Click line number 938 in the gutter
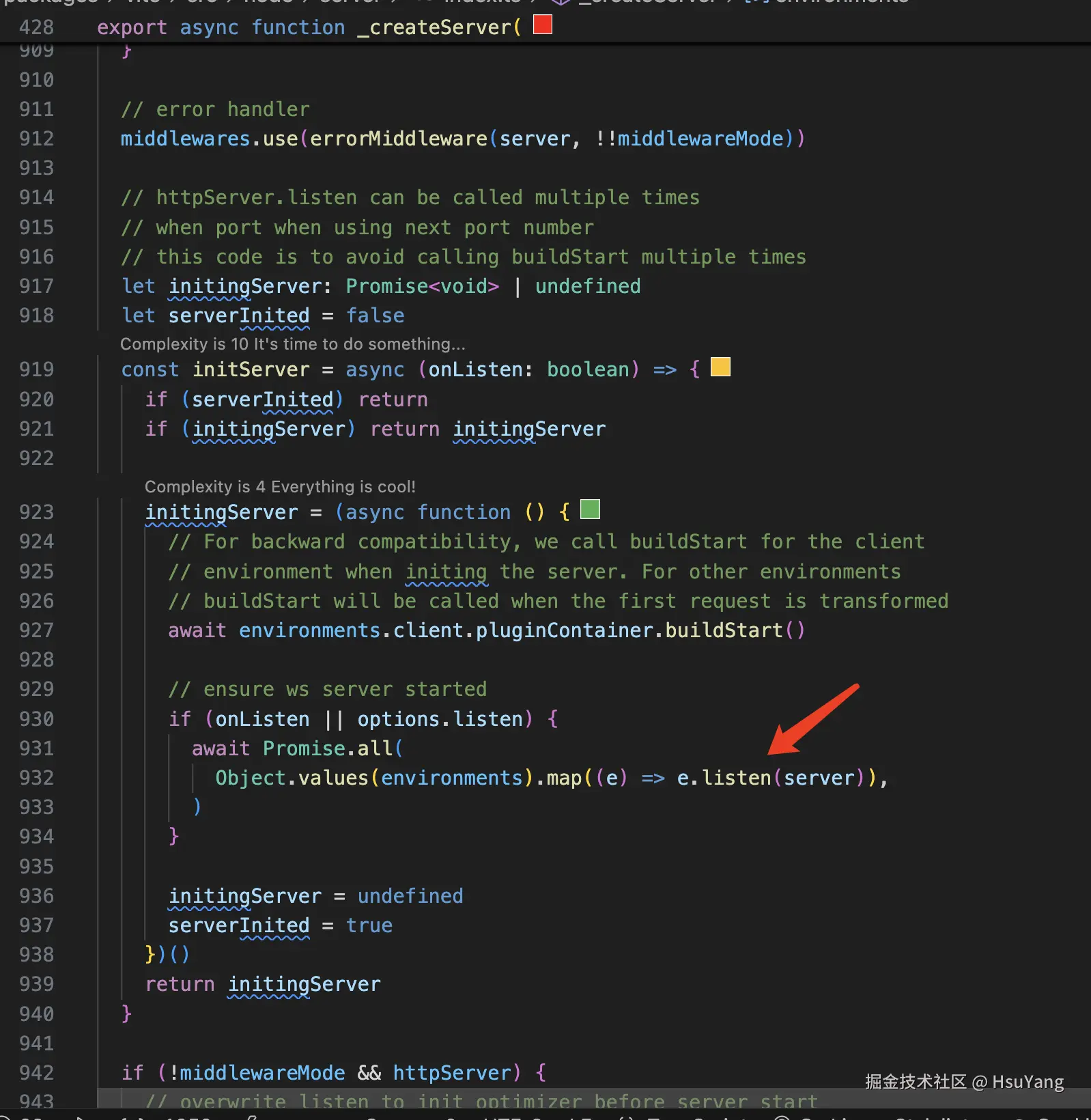Screen dimensions: 1091x1120 (x=36, y=955)
